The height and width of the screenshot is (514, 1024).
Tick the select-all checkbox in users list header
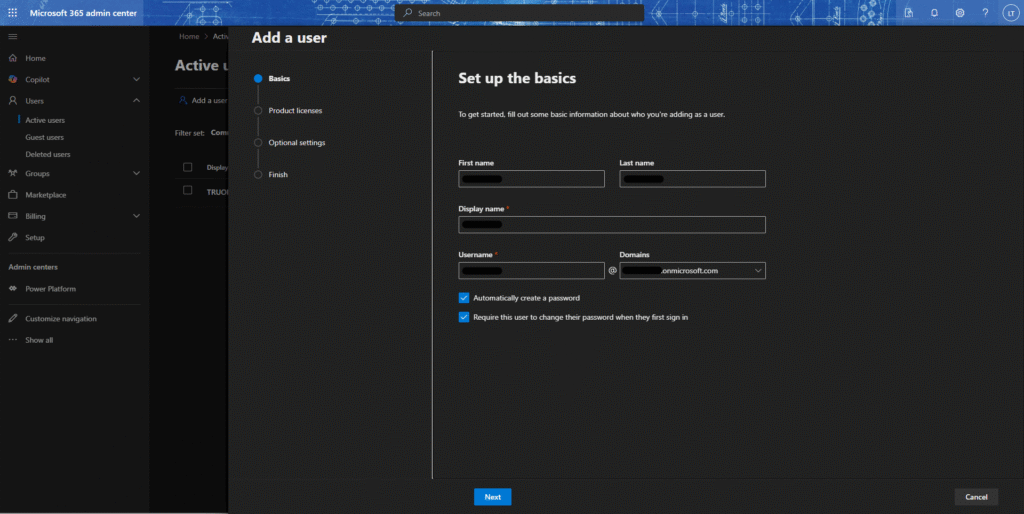point(187,167)
